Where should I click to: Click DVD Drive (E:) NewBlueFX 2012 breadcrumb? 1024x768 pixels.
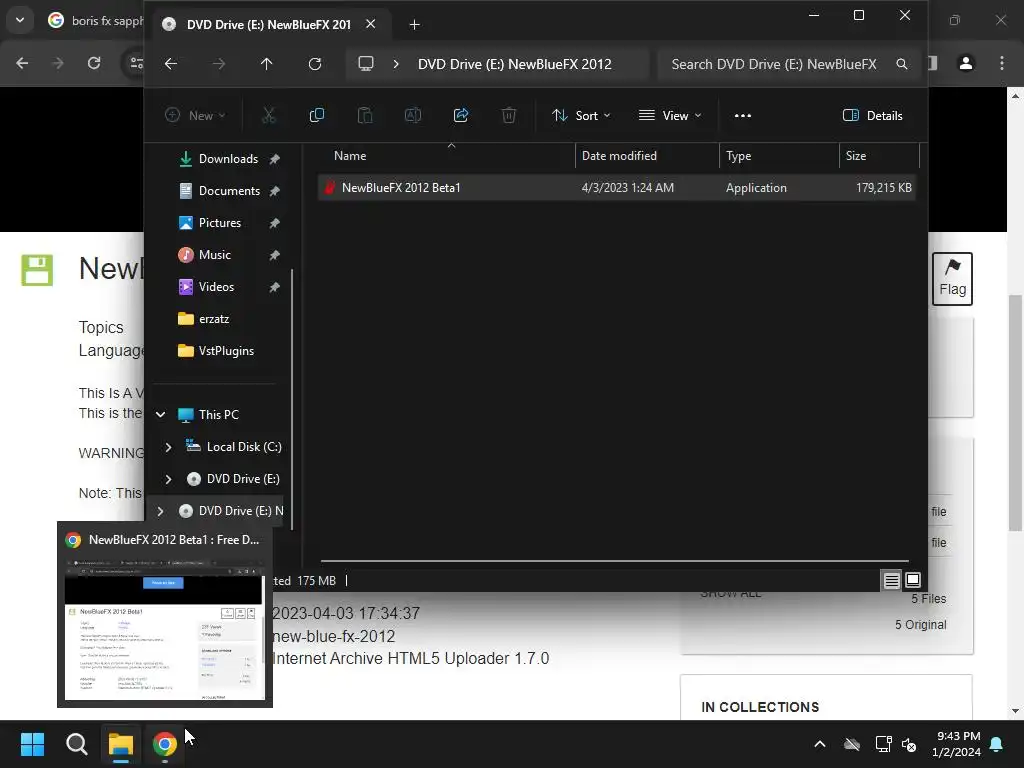point(515,64)
